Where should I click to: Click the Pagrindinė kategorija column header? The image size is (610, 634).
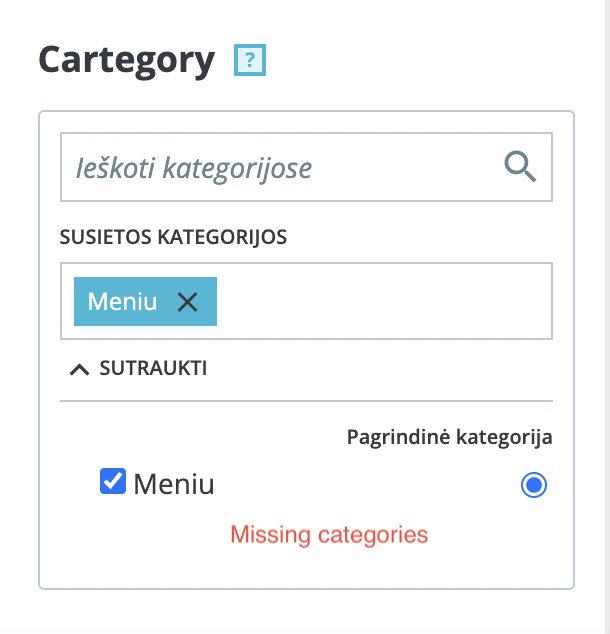[450, 437]
